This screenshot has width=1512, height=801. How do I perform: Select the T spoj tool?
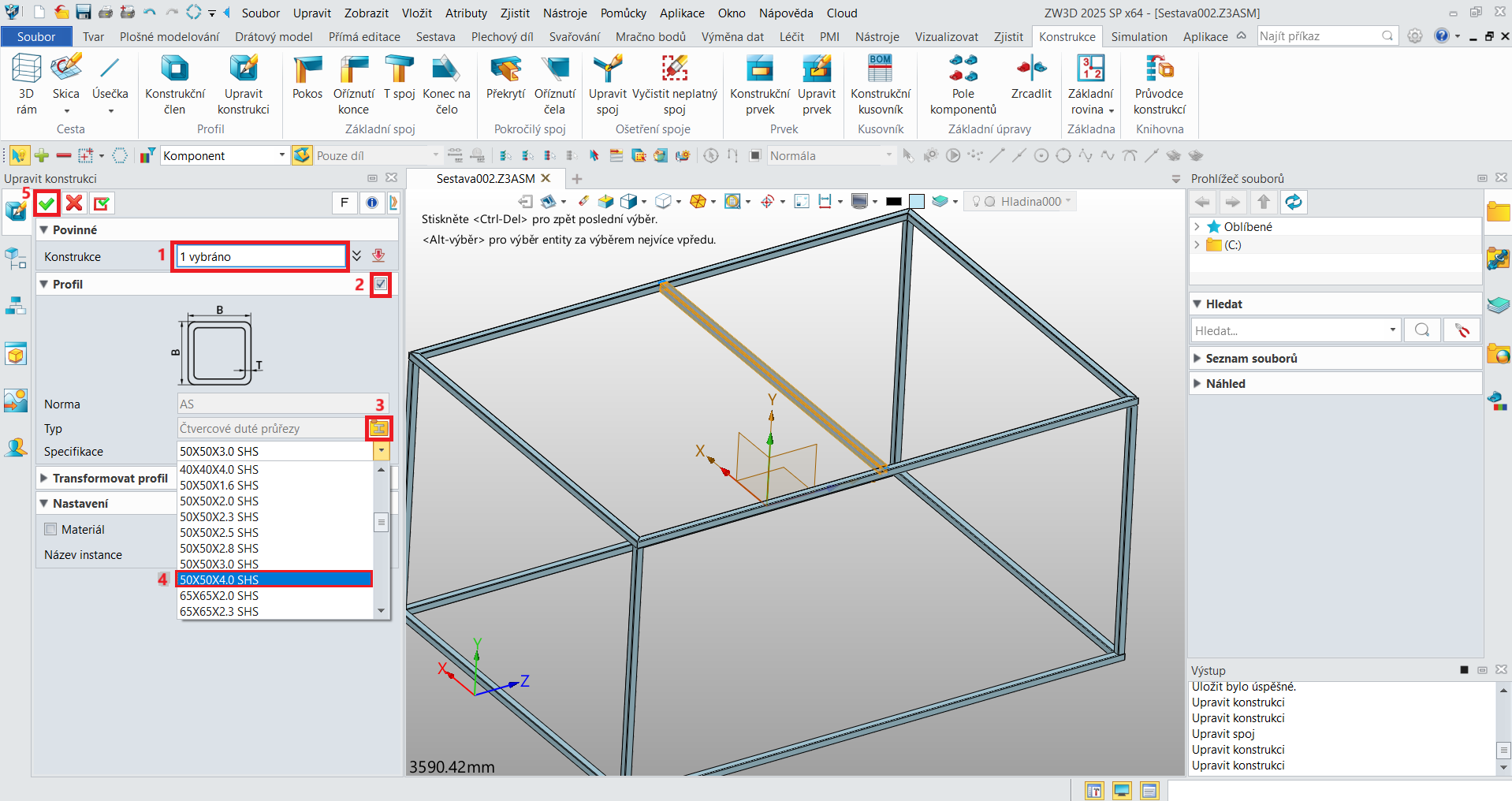[400, 77]
